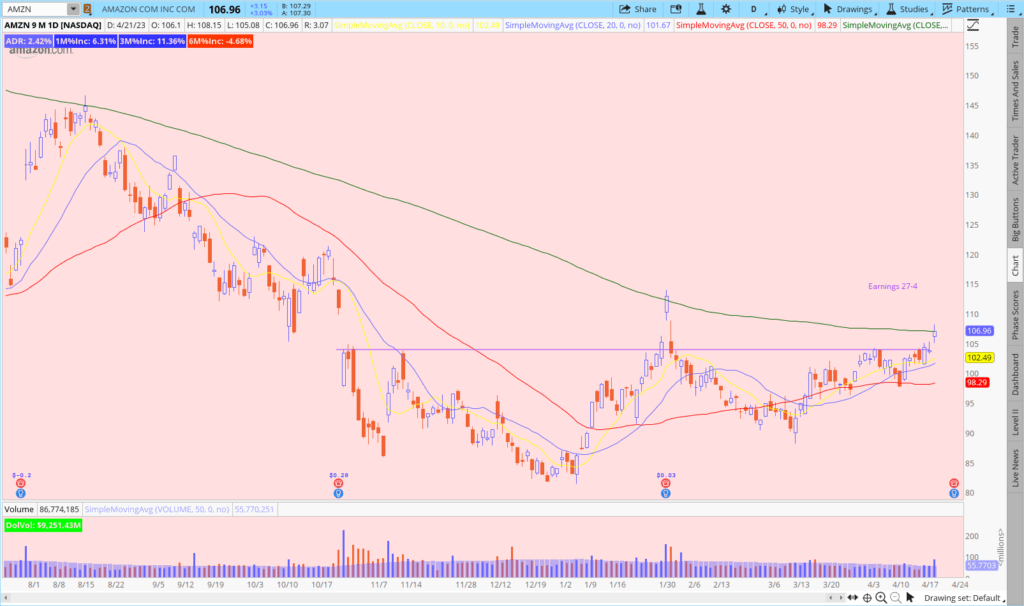This screenshot has width=1024, height=606.
Task: Click the horizontal expand arrows icon
Action: 853,598
